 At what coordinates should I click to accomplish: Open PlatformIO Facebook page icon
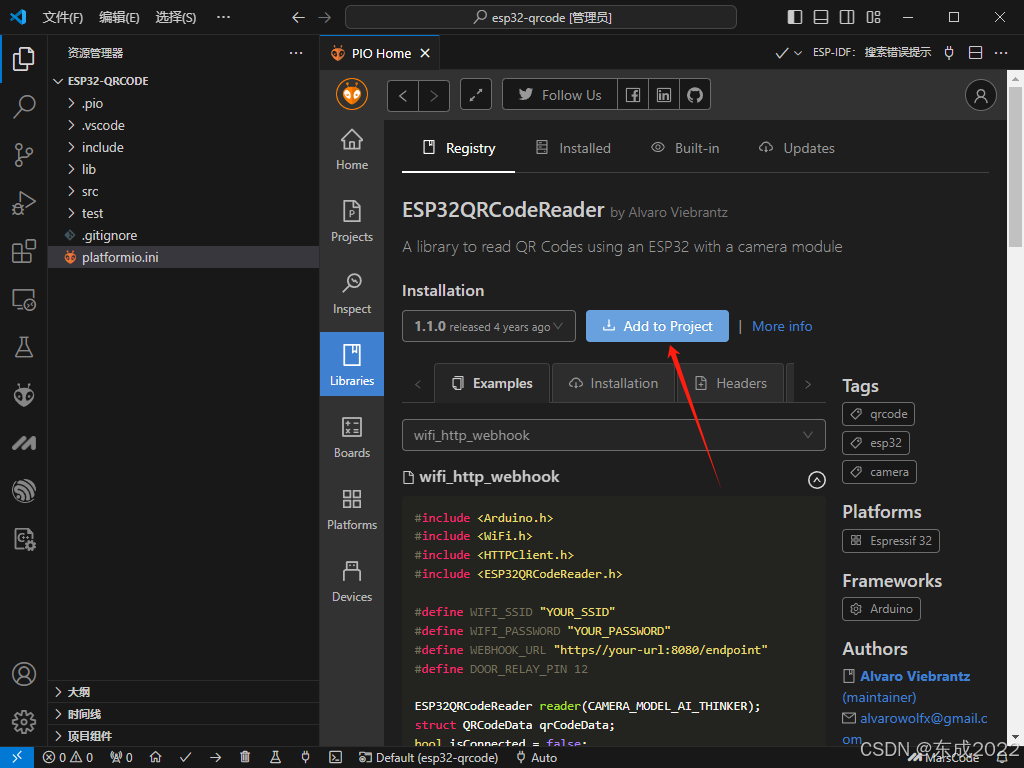(x=632, y=95)
